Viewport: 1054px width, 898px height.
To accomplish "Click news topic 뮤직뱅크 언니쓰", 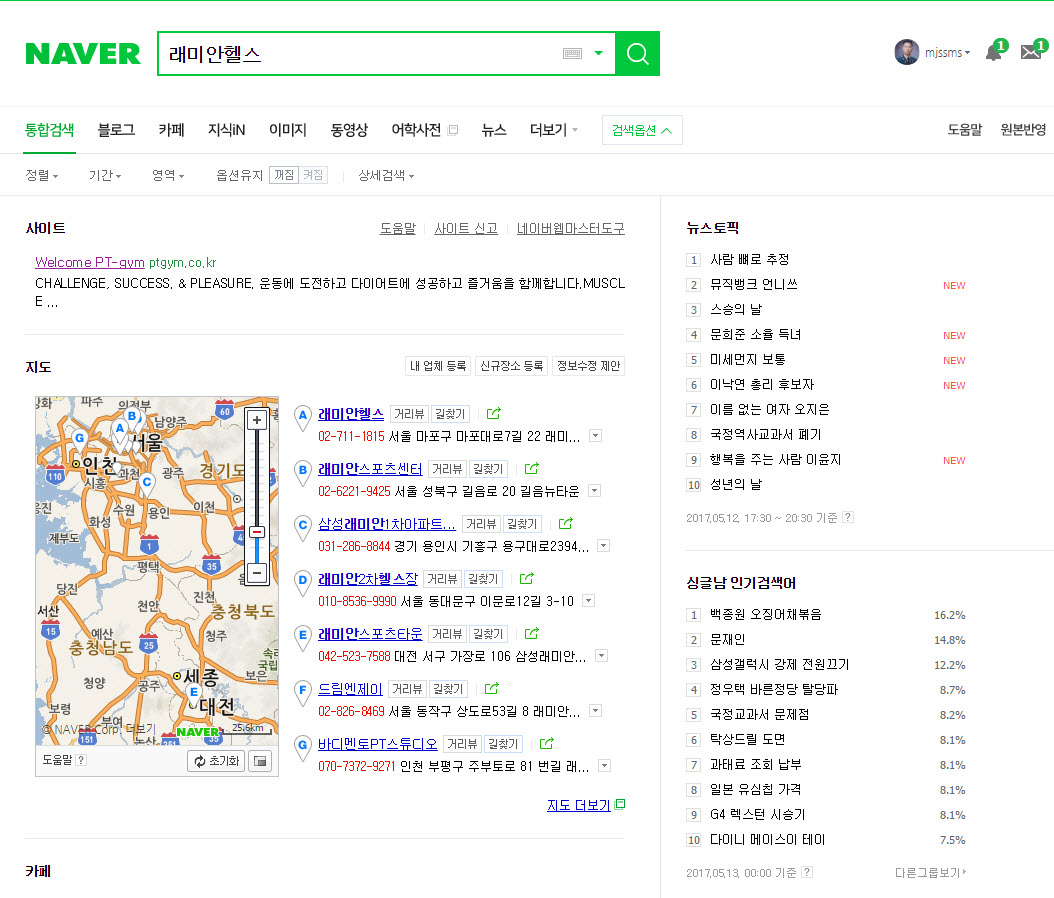I will 754,284.
